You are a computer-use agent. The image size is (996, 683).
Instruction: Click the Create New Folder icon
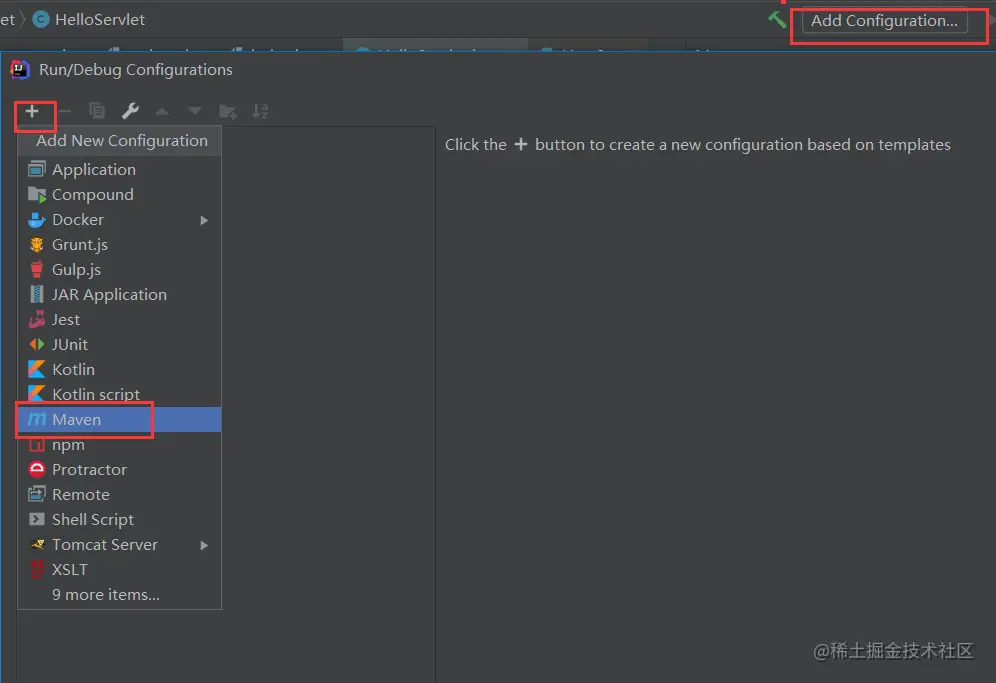(x=227, y=112)
